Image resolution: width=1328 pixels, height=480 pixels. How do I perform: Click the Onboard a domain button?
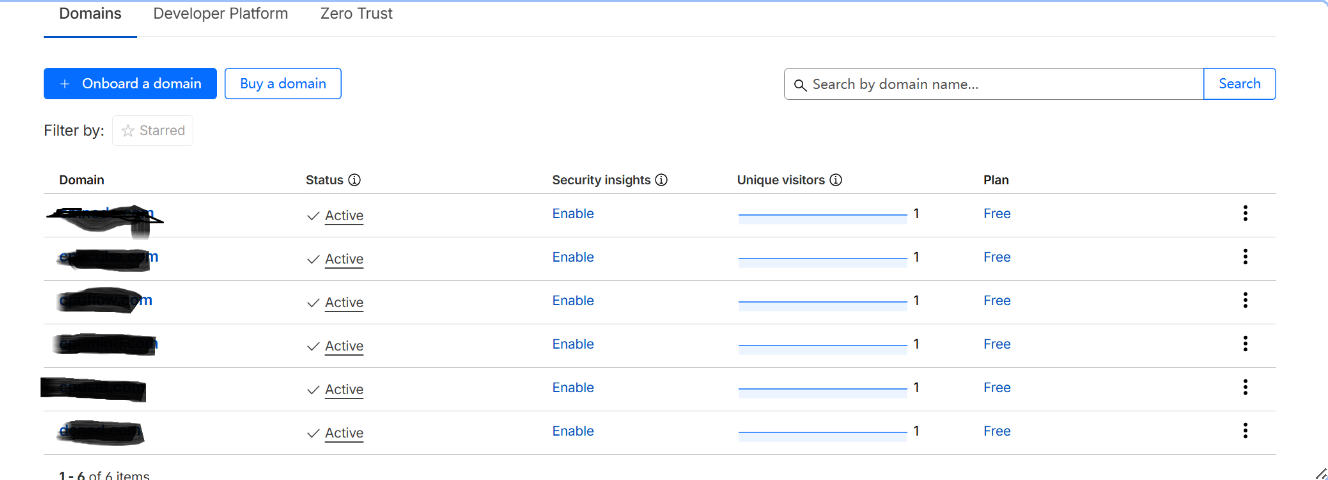coord(130,84)
